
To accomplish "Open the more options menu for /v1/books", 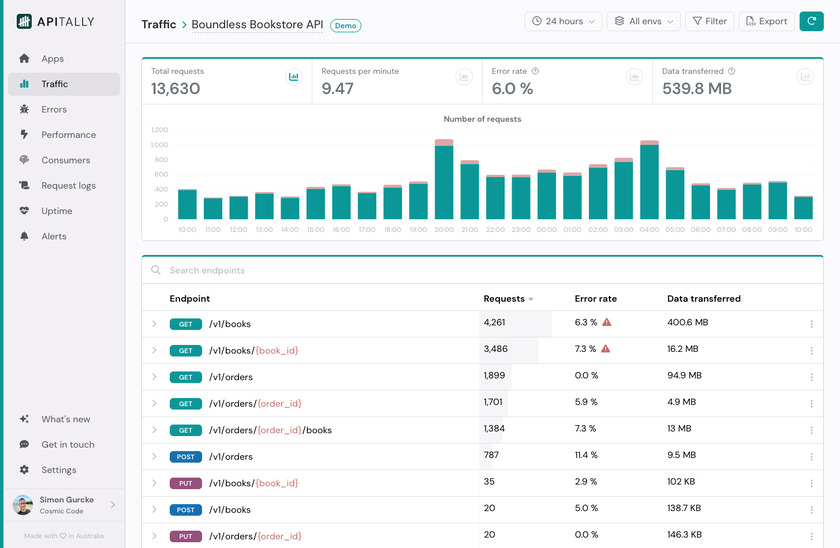I will tap(811, 324).
